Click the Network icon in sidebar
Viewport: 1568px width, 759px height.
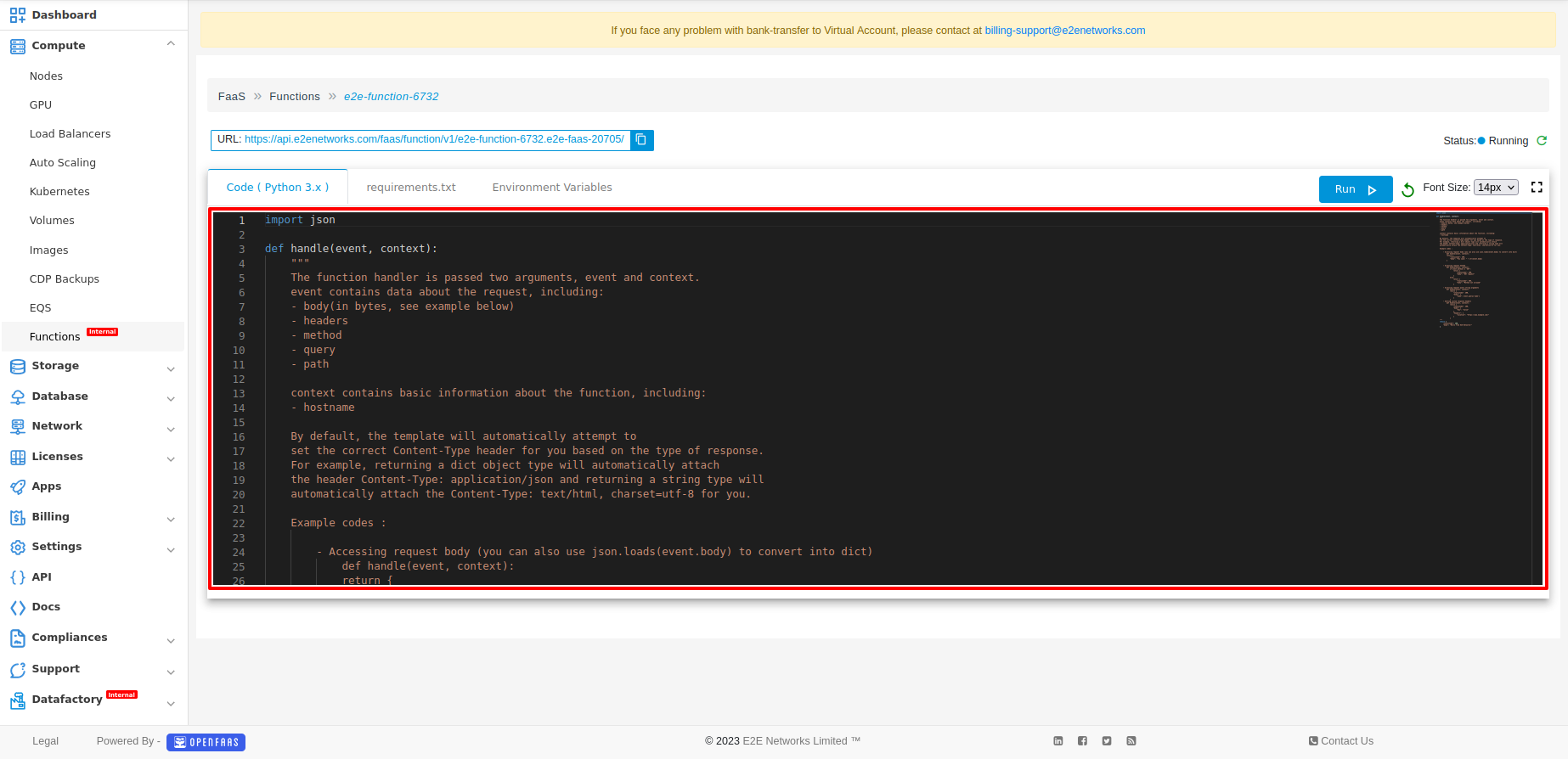click(x=18, y=426)
